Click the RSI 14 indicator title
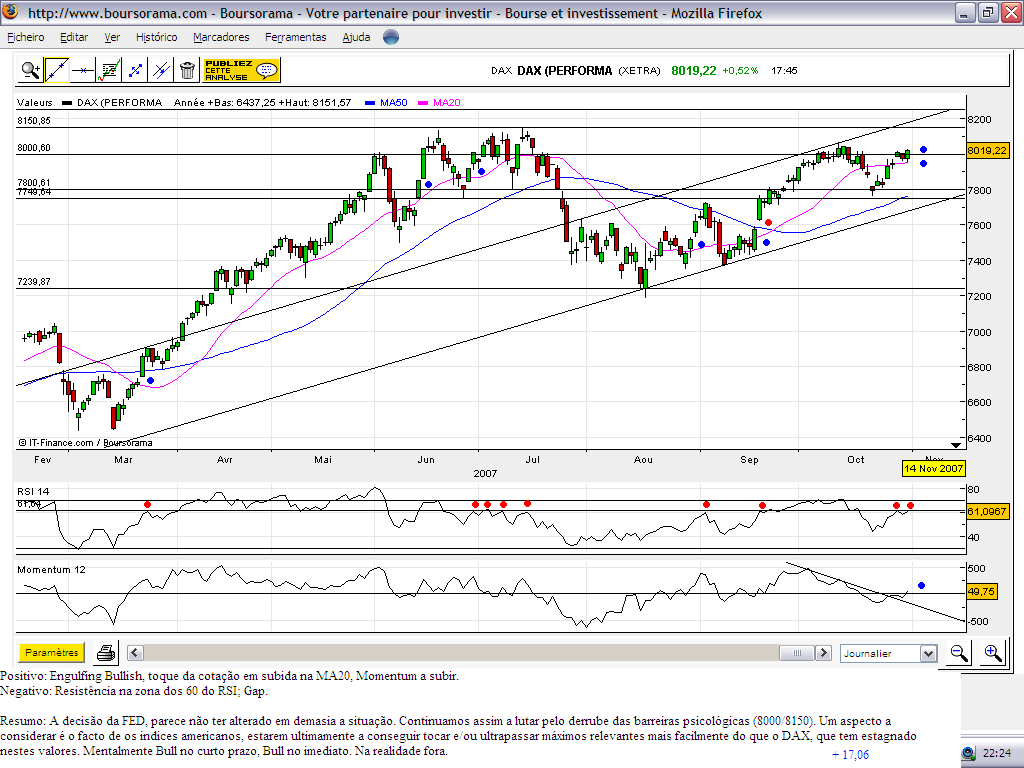The width and height of the screenshot is (1024, 768). tap(33, 492)
